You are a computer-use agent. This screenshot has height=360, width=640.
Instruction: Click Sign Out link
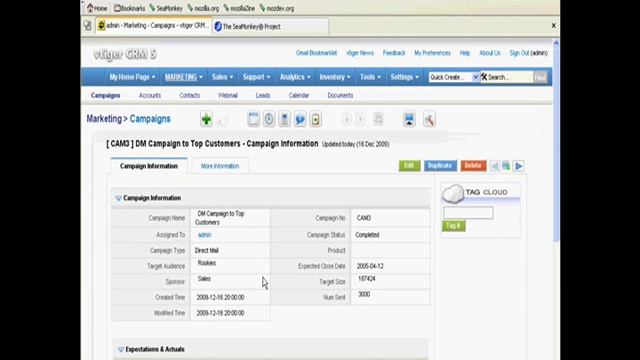(519, 53)
